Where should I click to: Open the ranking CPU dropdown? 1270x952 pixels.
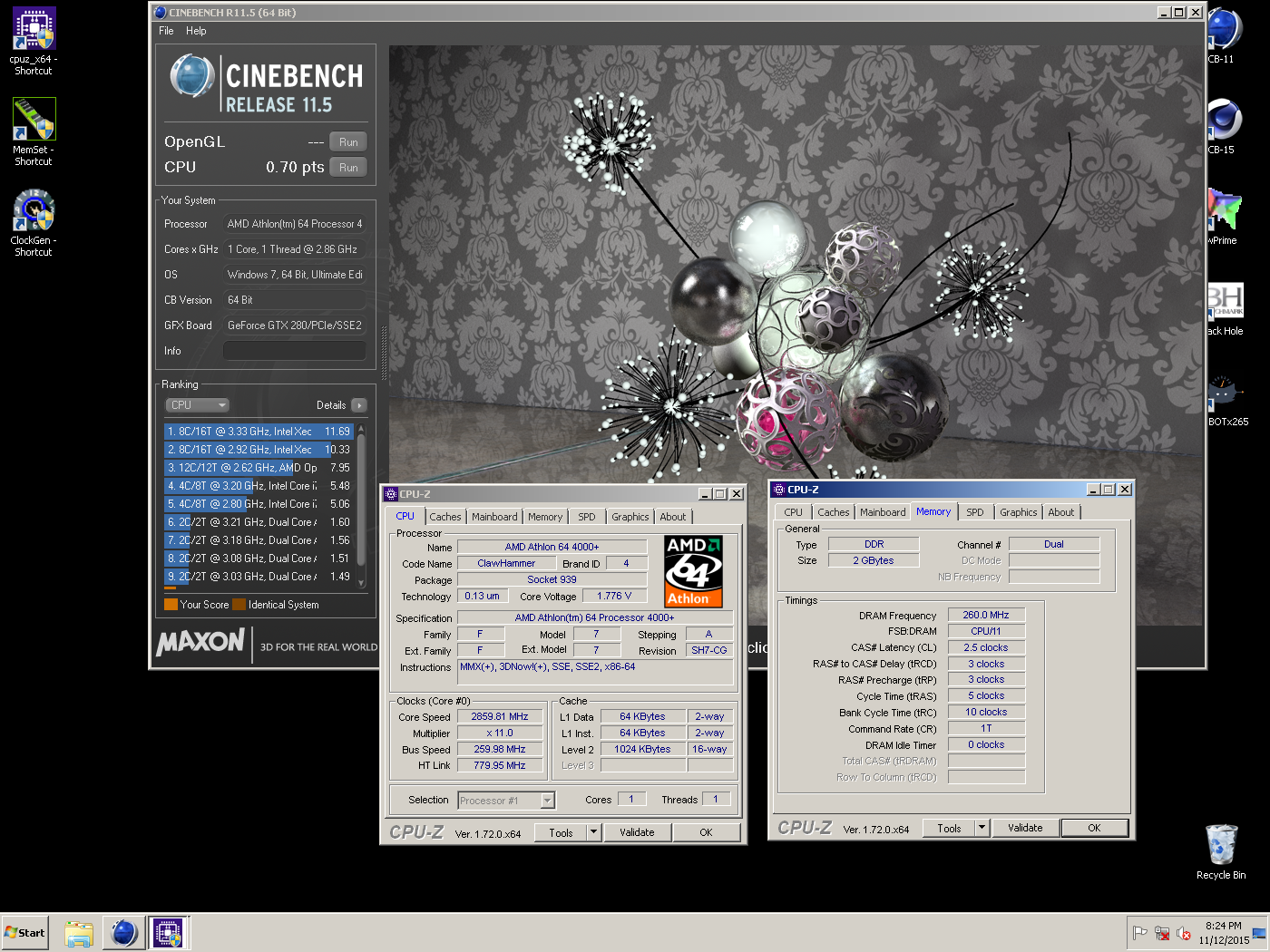point(197,405)
